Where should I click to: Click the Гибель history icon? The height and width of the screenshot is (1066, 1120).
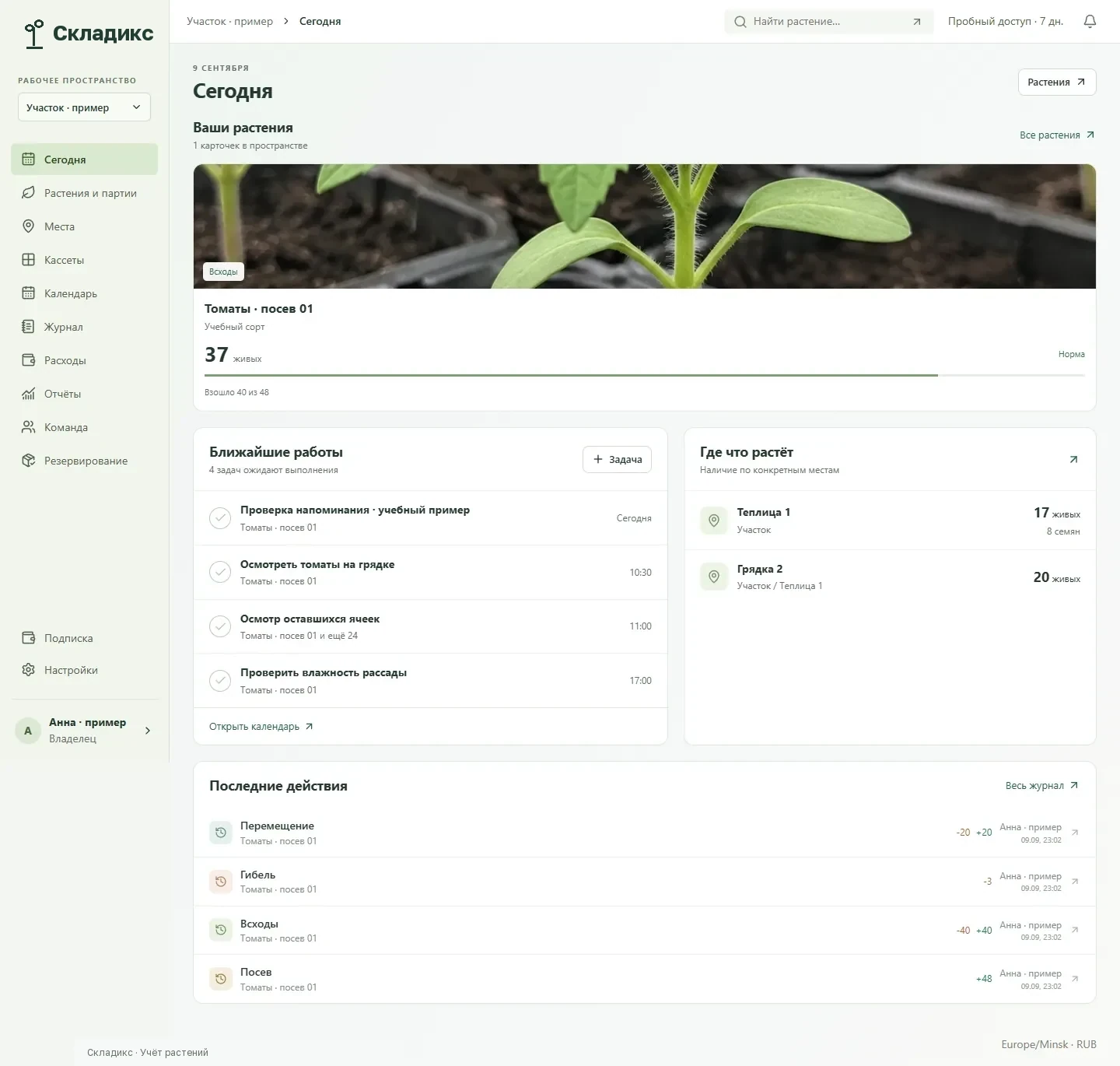221,882
